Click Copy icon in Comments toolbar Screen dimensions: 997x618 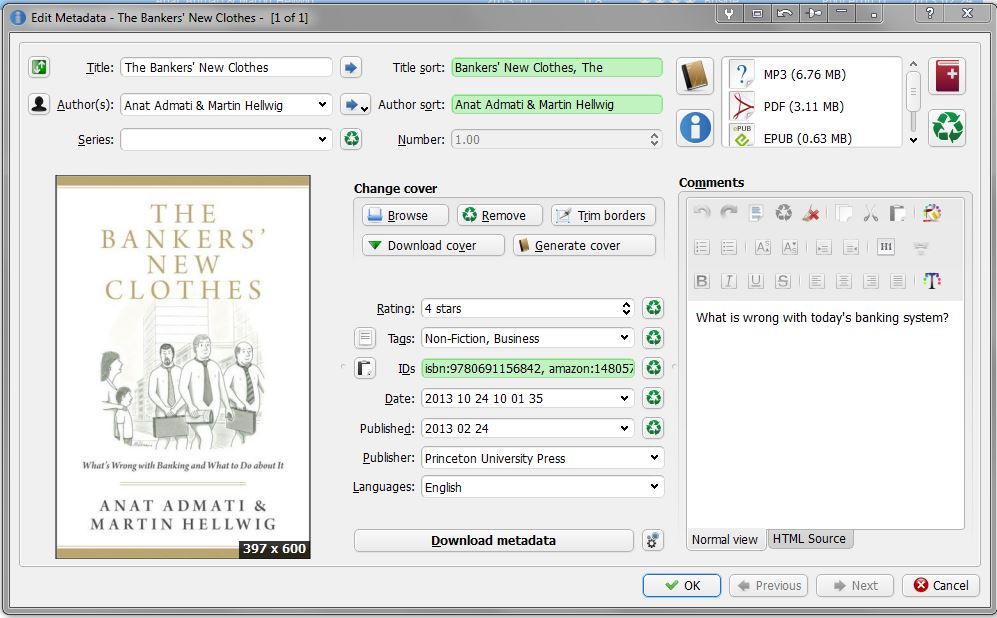[x=844, y=213]
